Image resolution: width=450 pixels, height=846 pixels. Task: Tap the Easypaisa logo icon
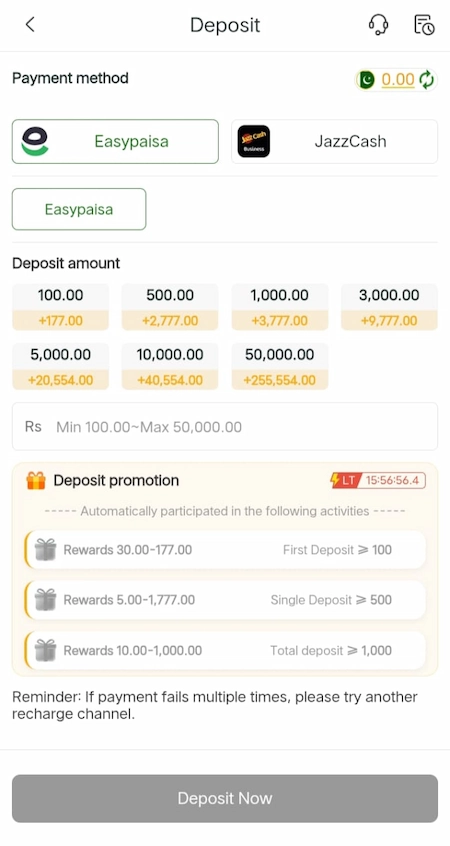pos(35,141)
